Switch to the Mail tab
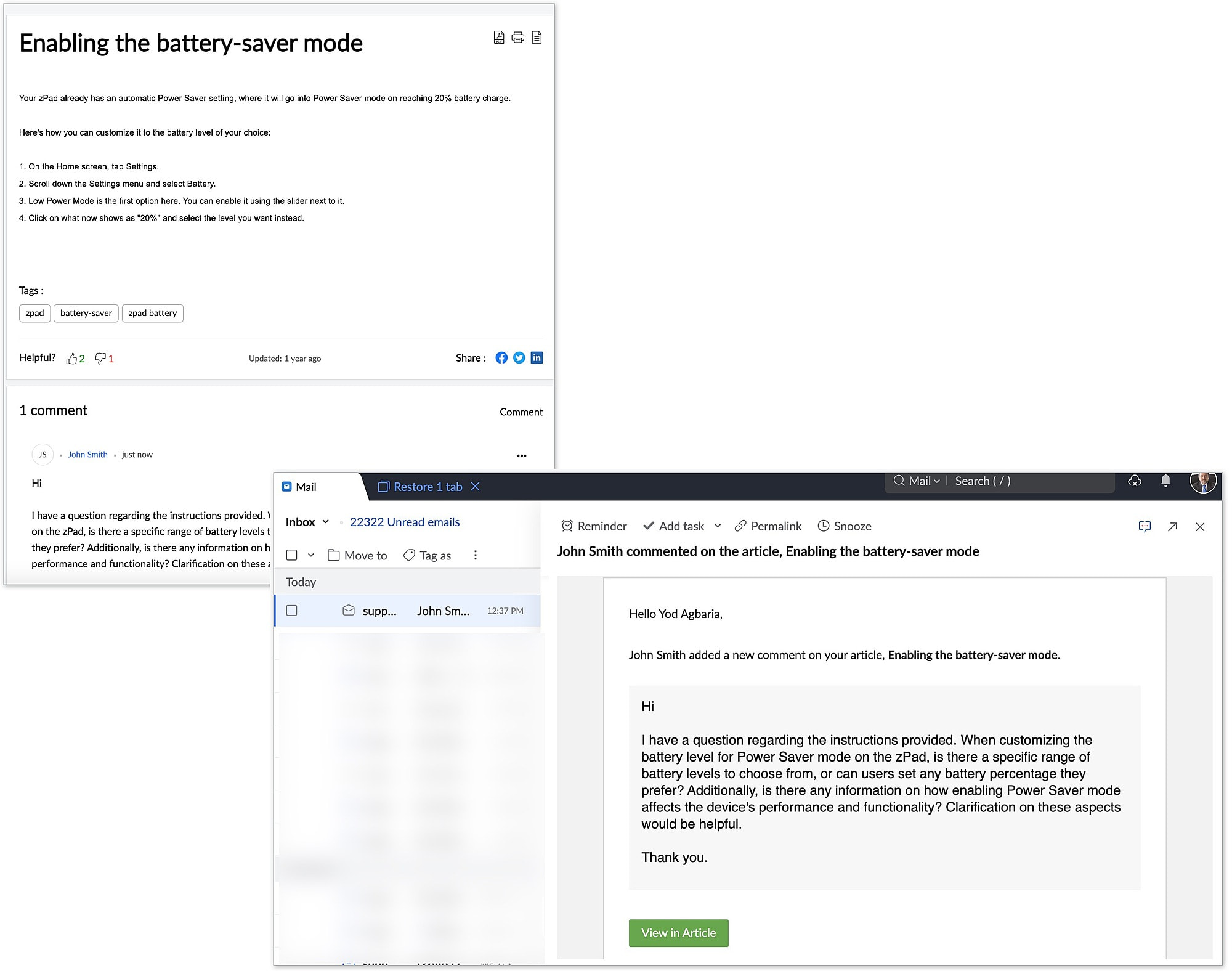This screenshot has width=1232, height=971. [306, 487]
